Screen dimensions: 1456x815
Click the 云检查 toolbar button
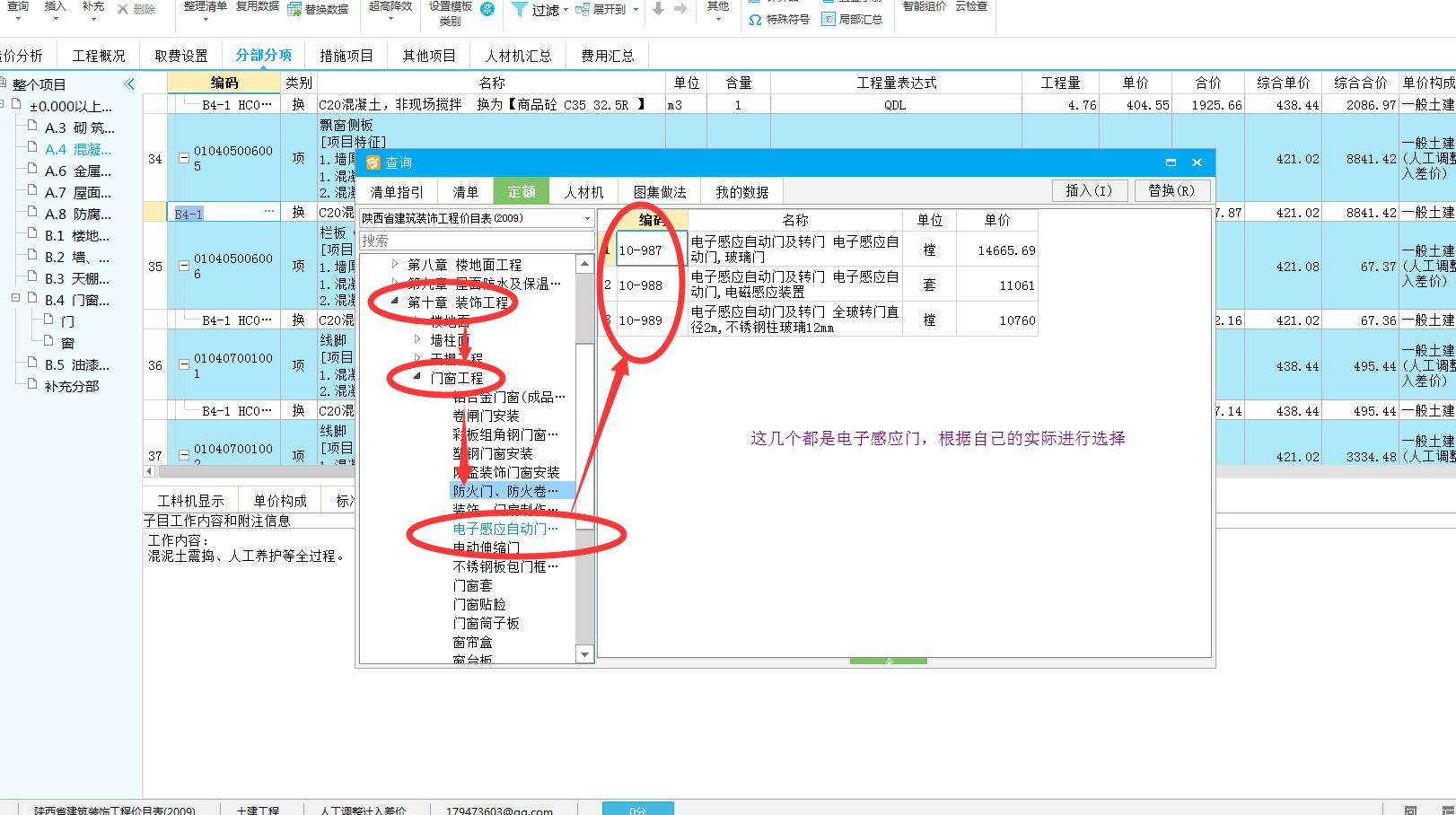[971, 6]
